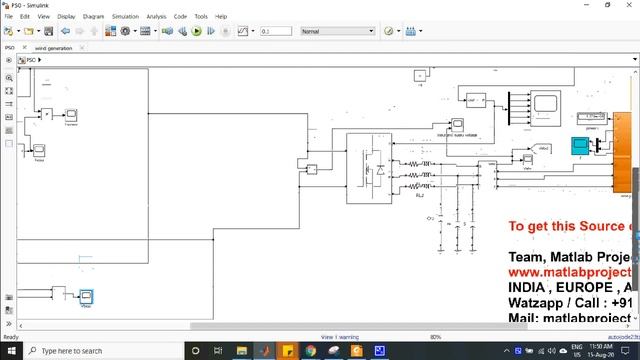Expand the palette with double chevron

pos(9,324)
